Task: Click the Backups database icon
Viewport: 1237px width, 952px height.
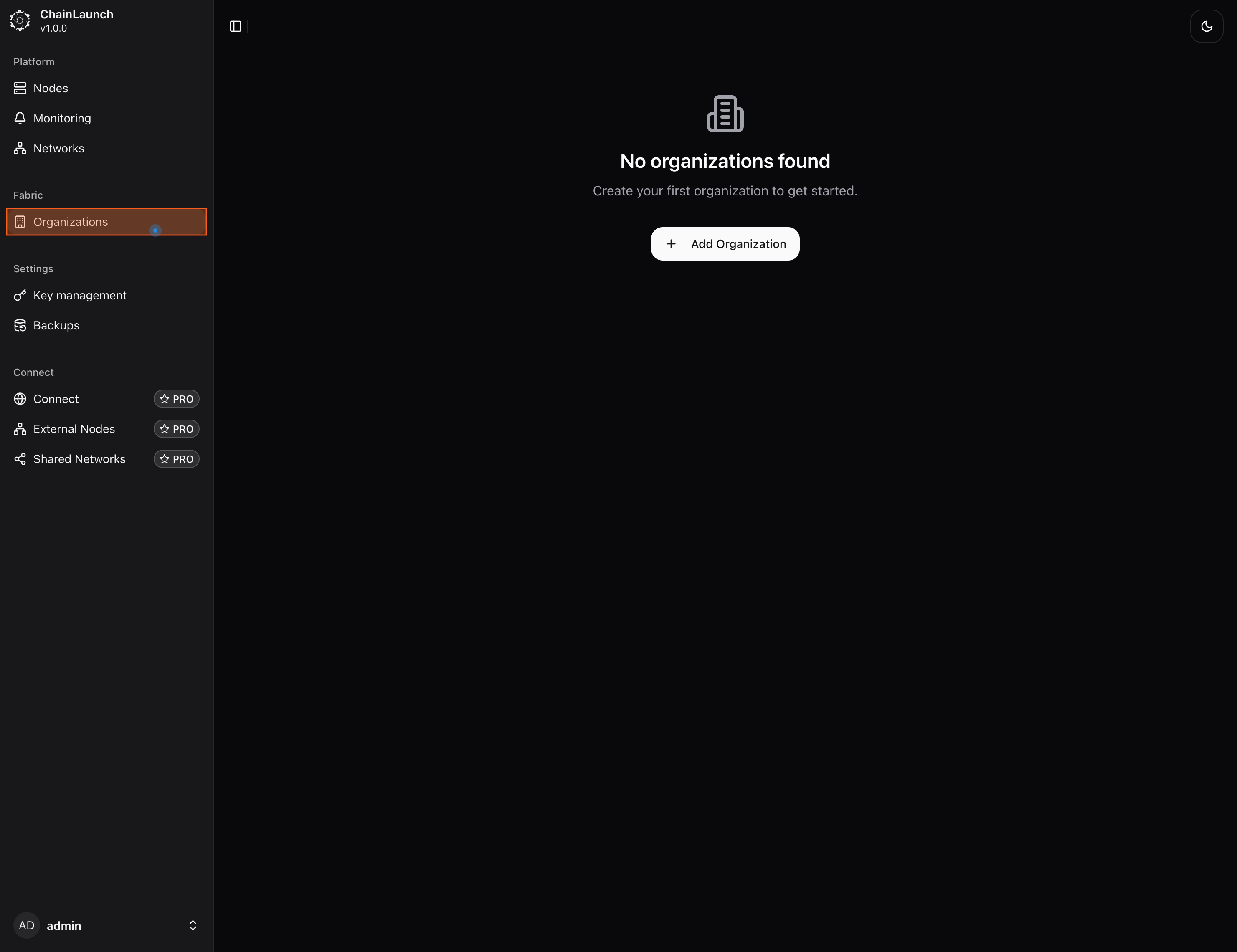Action: pyautogui.click(x=20, y=326)
